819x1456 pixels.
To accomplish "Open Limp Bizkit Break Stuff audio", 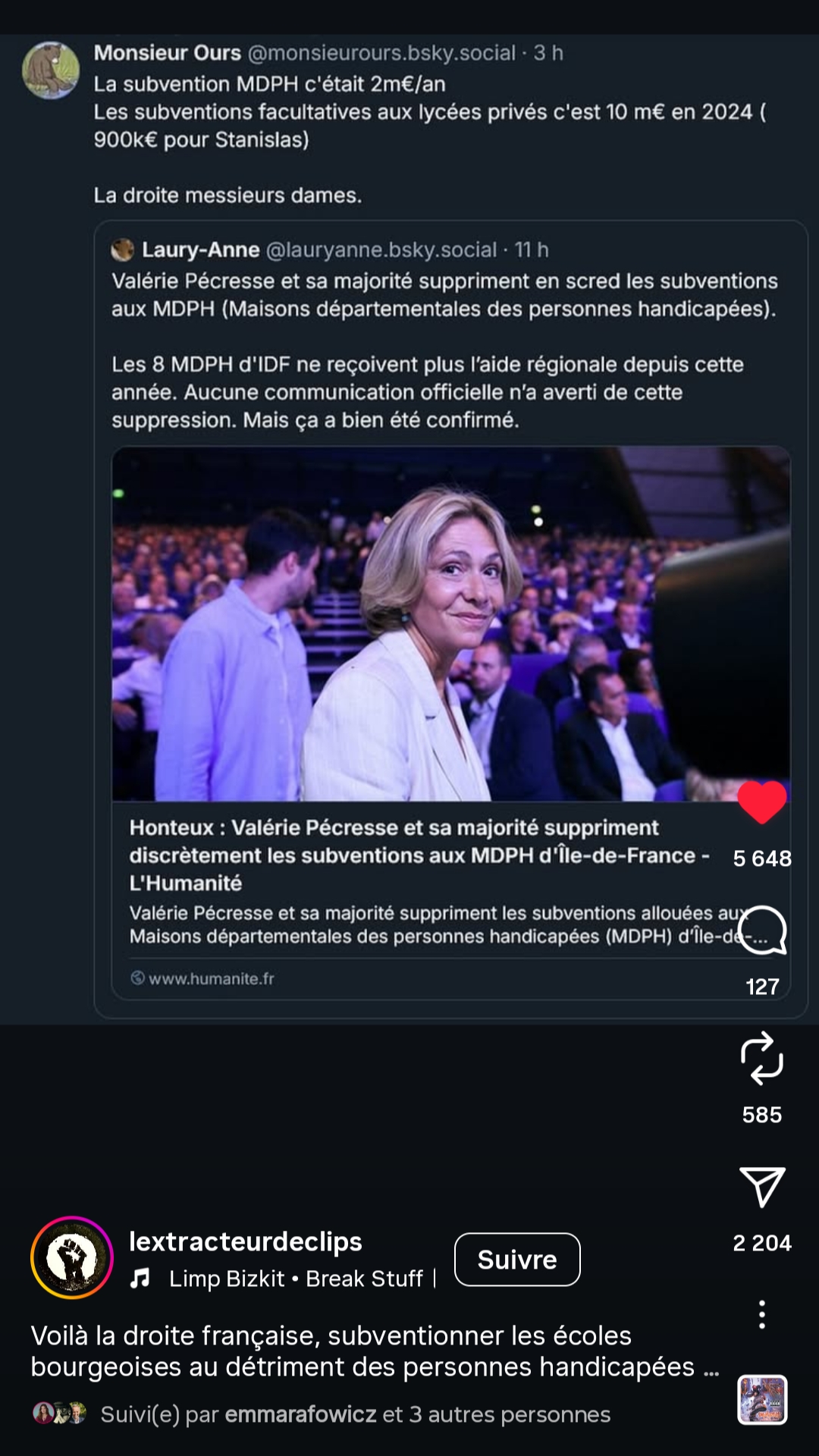I will [296, 1279].
